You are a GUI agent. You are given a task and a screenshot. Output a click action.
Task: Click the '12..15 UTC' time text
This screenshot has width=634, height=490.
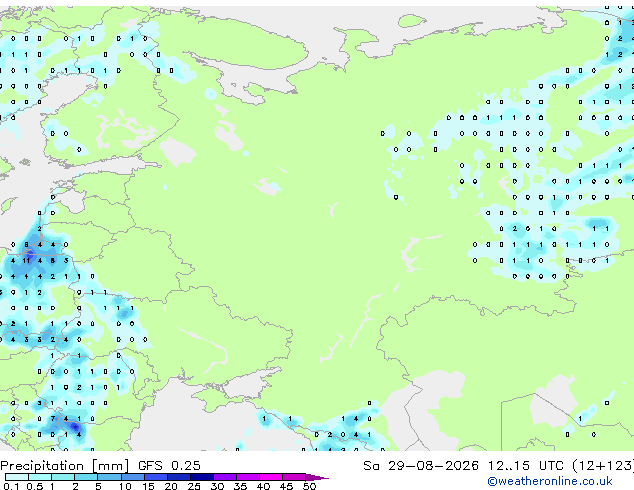(525, 466)
